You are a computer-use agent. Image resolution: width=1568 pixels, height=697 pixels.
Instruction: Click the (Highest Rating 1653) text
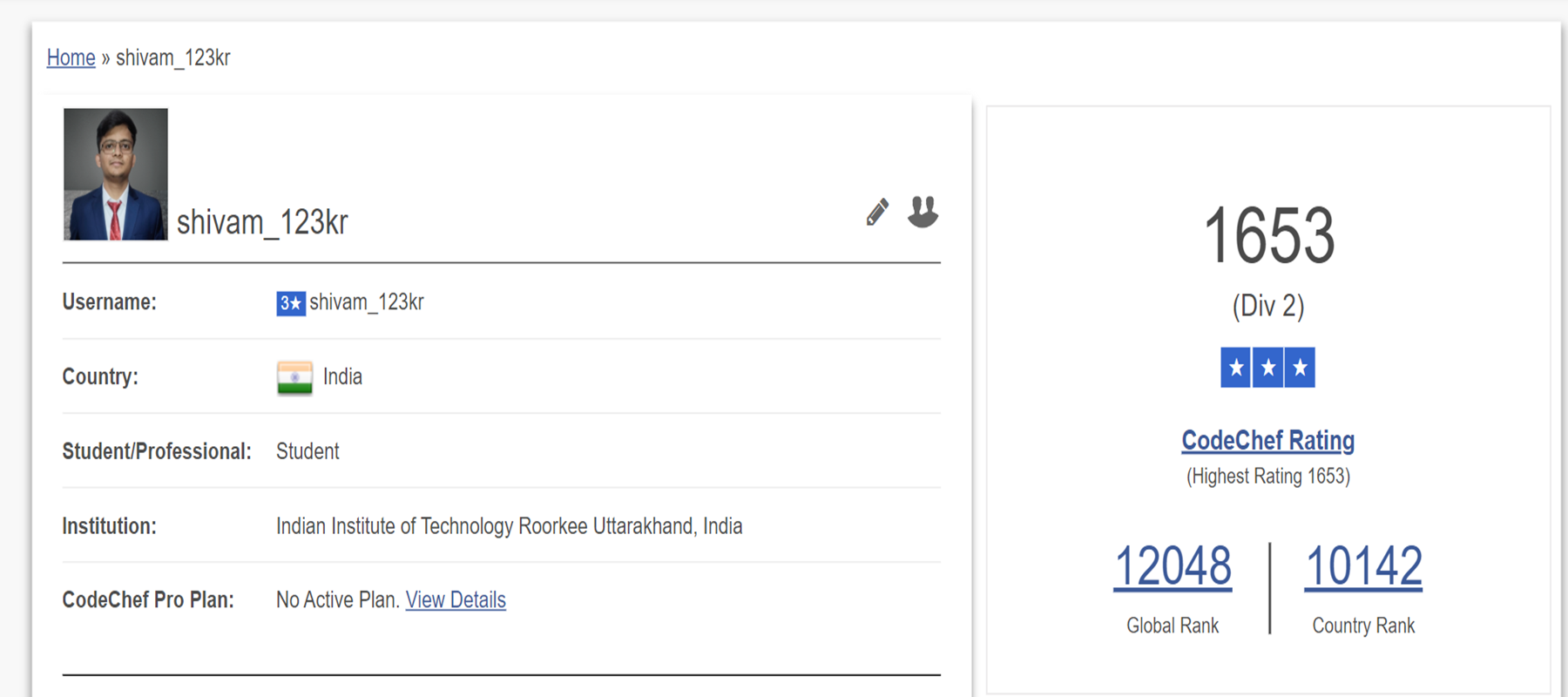coord(1268,477)
